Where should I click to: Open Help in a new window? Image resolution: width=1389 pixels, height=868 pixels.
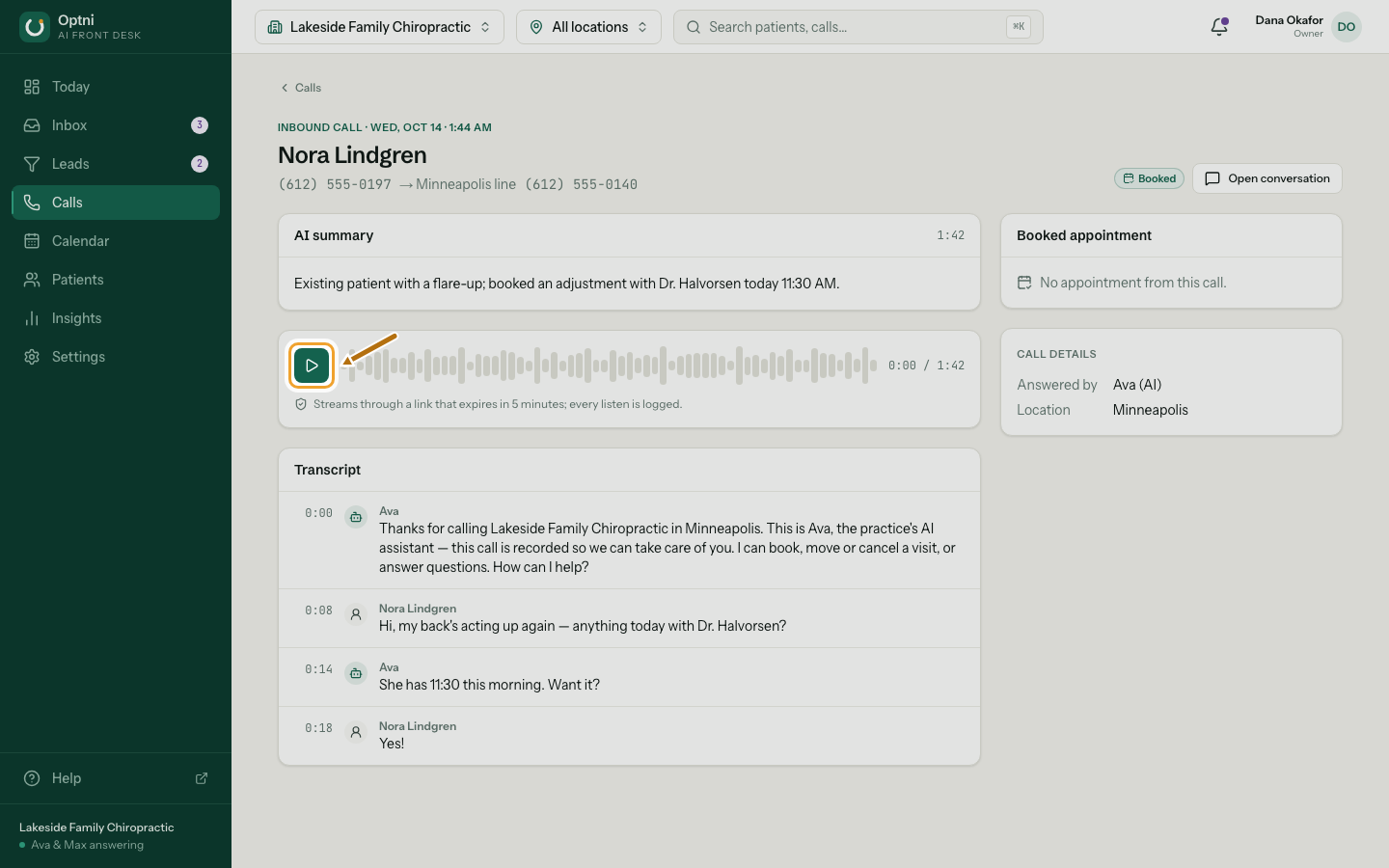point(116,778)
